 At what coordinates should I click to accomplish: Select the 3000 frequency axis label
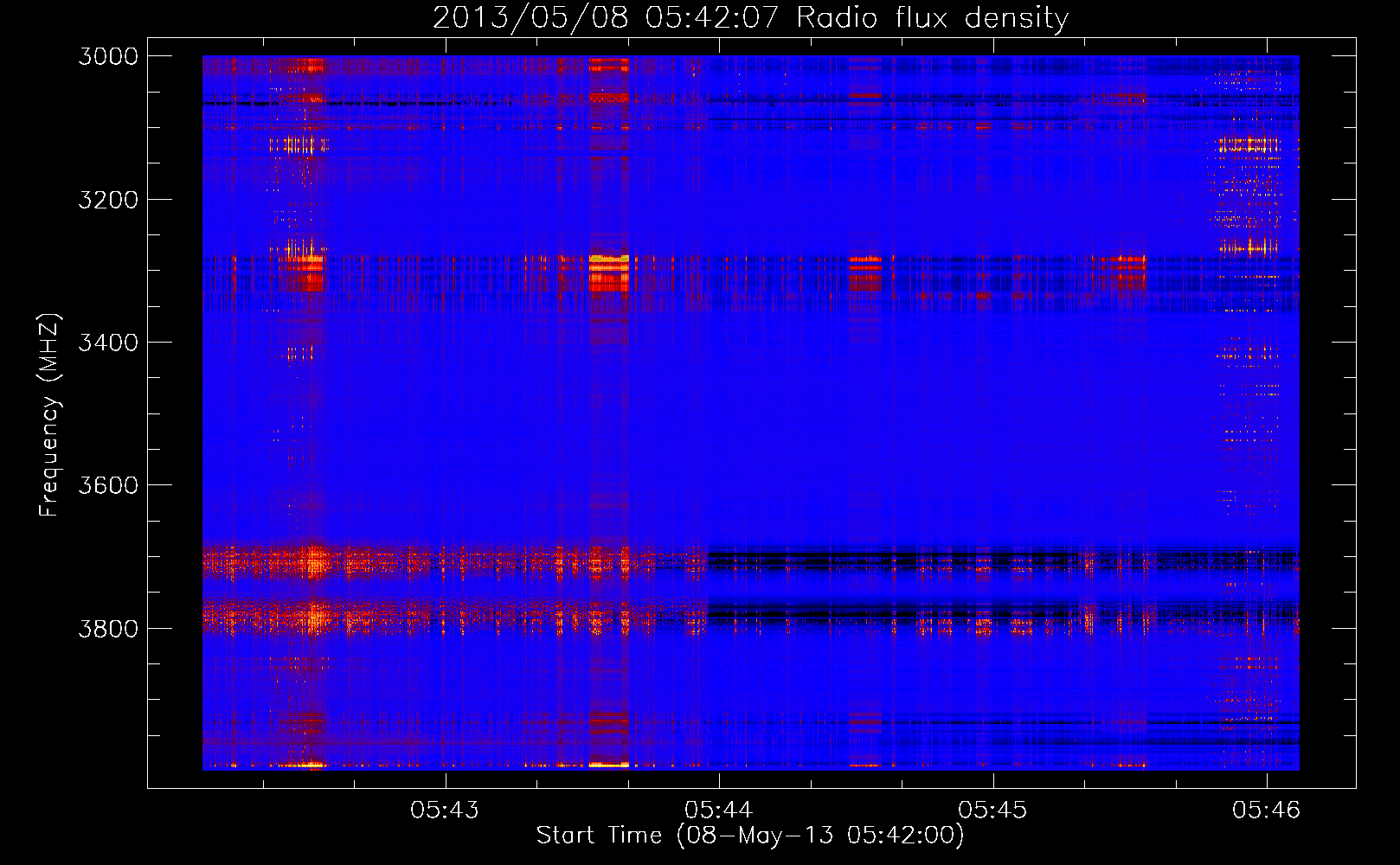pos(108,56)
